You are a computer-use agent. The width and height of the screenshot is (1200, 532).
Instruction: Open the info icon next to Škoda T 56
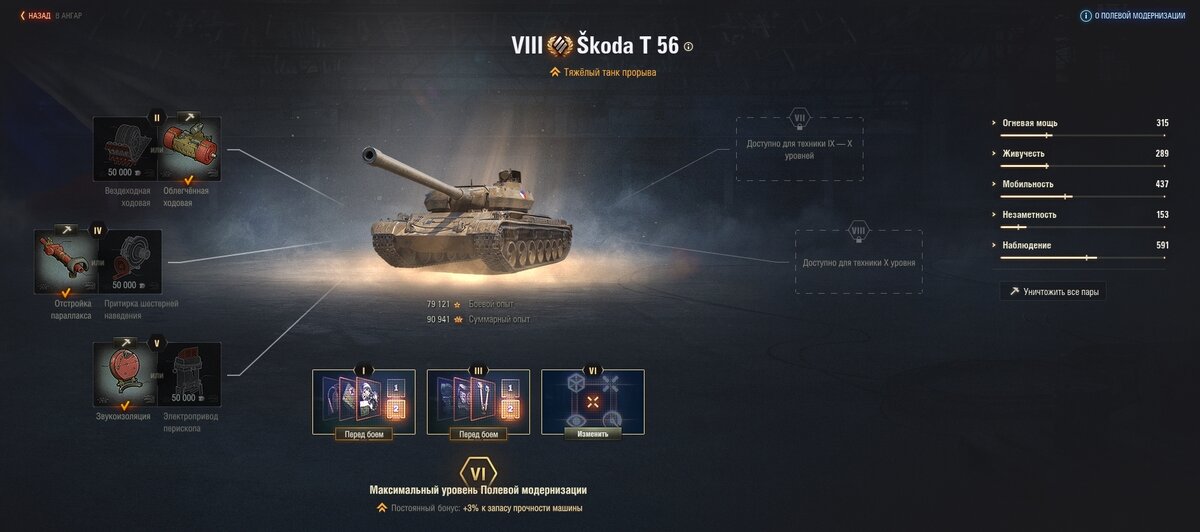point(688,47)
